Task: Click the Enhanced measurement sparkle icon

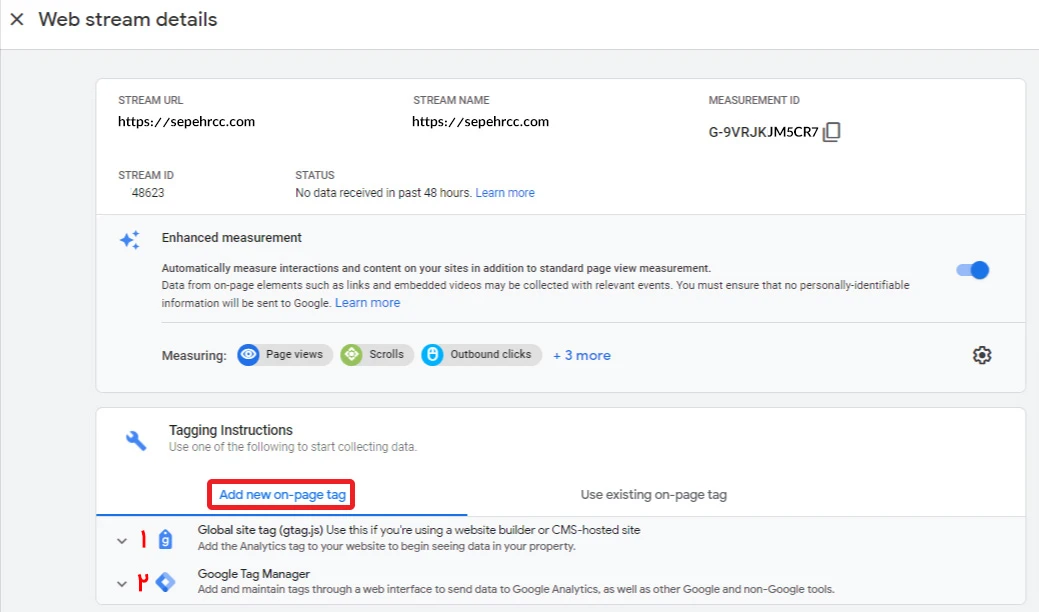Action: click(x=130, y=240)
